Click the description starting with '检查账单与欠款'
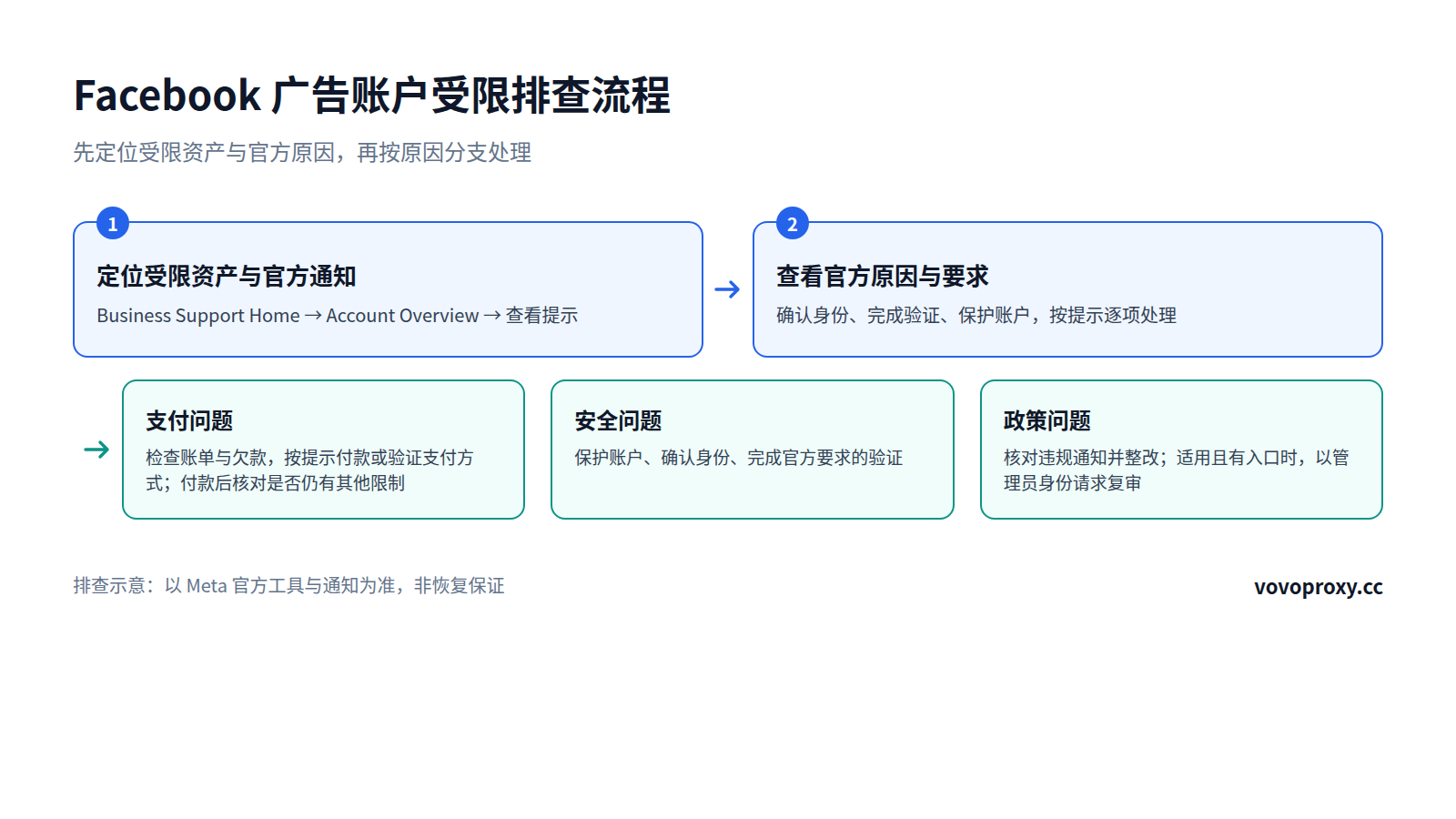 pyautogui.click(x=309, y=470)
